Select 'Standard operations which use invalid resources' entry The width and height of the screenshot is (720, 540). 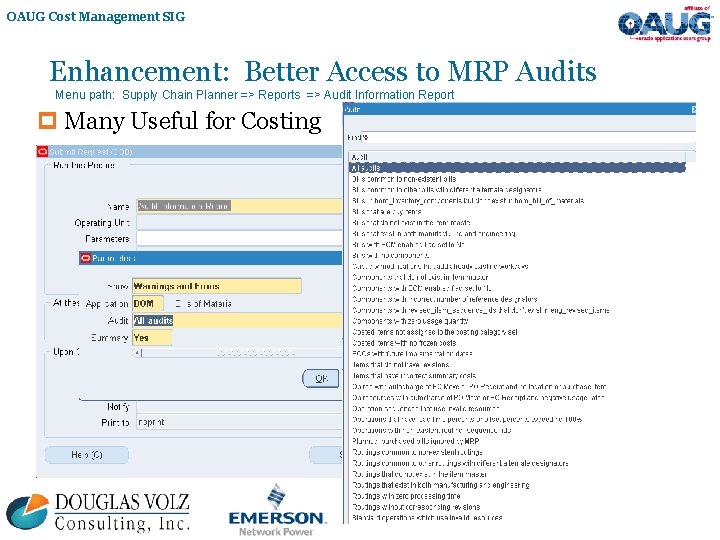pyautogui.click(x=427, y=518)
